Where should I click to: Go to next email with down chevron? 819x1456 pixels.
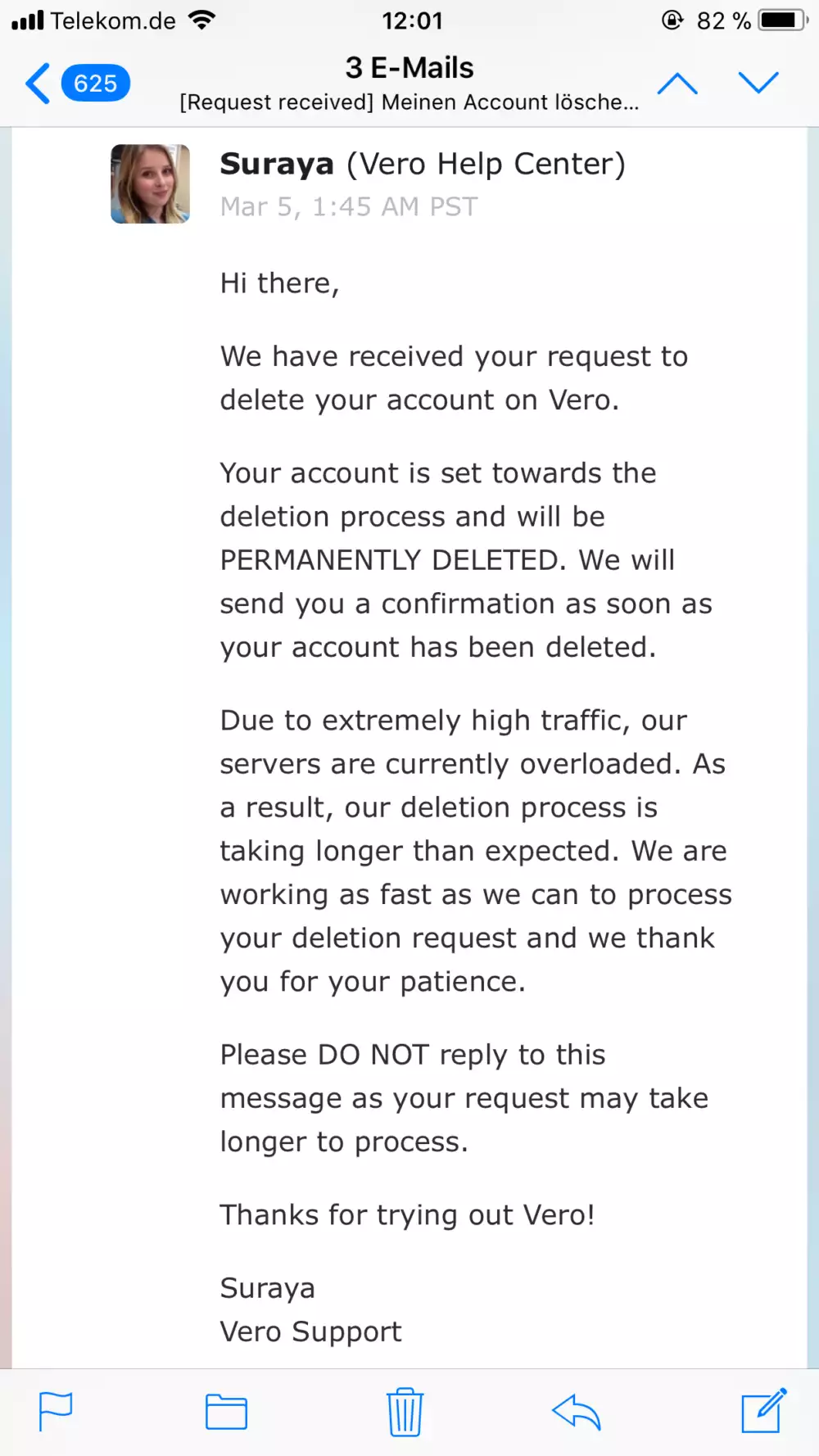click(x=758, y=82)
